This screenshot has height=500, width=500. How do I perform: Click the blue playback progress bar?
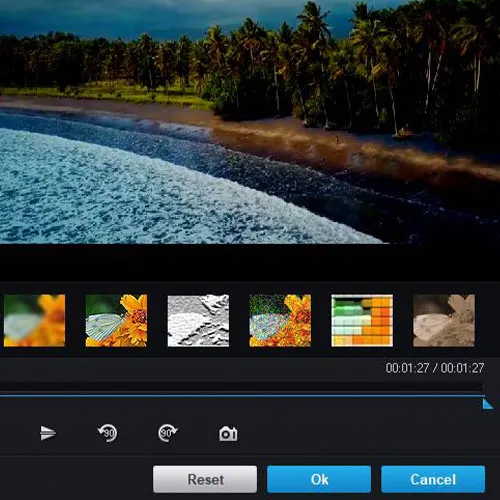[242, 396]
